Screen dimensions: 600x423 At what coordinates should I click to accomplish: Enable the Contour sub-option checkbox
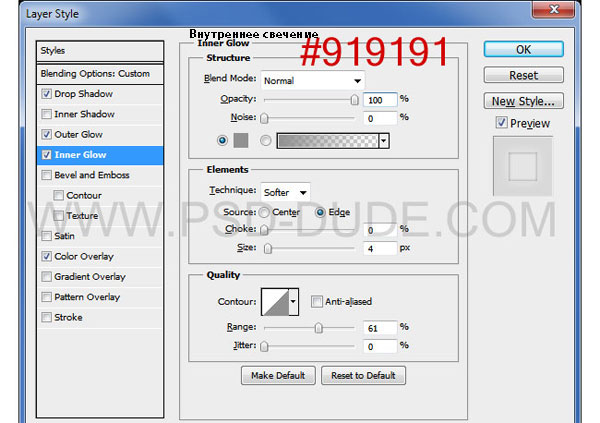(58, 195)
